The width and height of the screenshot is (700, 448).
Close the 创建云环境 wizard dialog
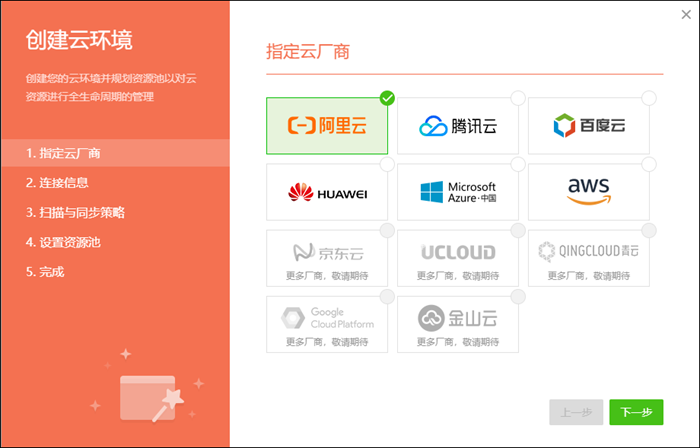tap(686, 15)
